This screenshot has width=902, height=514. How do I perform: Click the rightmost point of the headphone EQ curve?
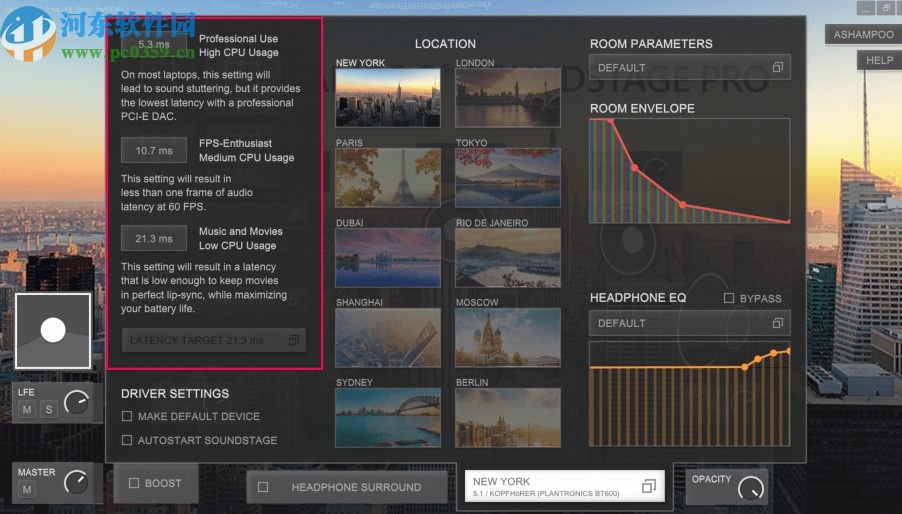[x=787, y=351]
